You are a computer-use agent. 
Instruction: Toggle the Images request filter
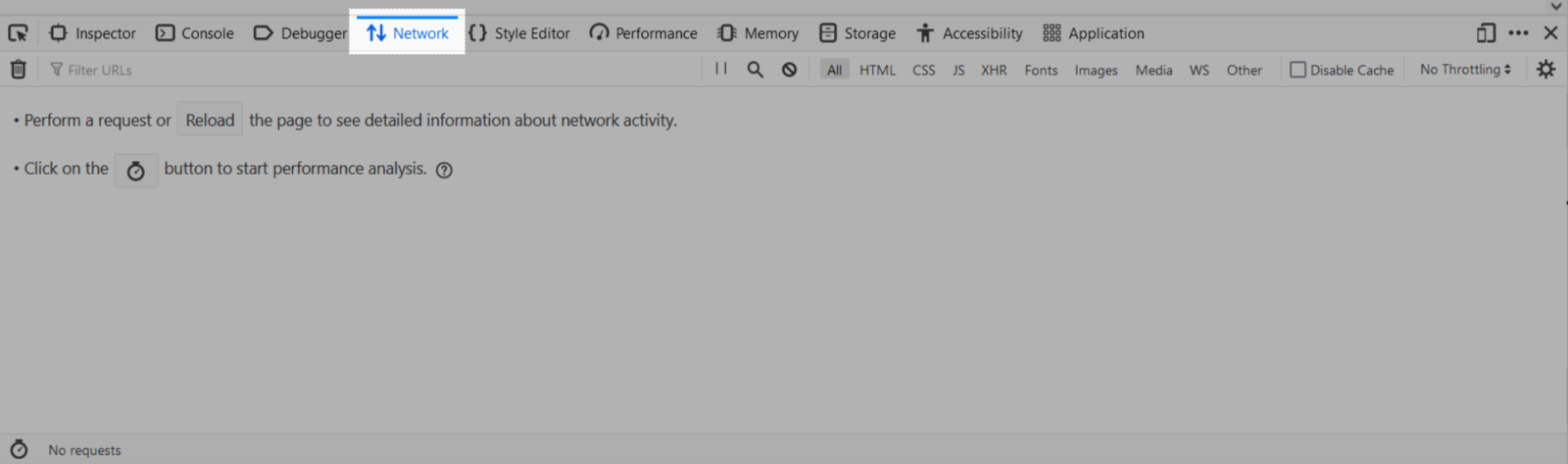pyautogui.click(x=1096, y=70)
